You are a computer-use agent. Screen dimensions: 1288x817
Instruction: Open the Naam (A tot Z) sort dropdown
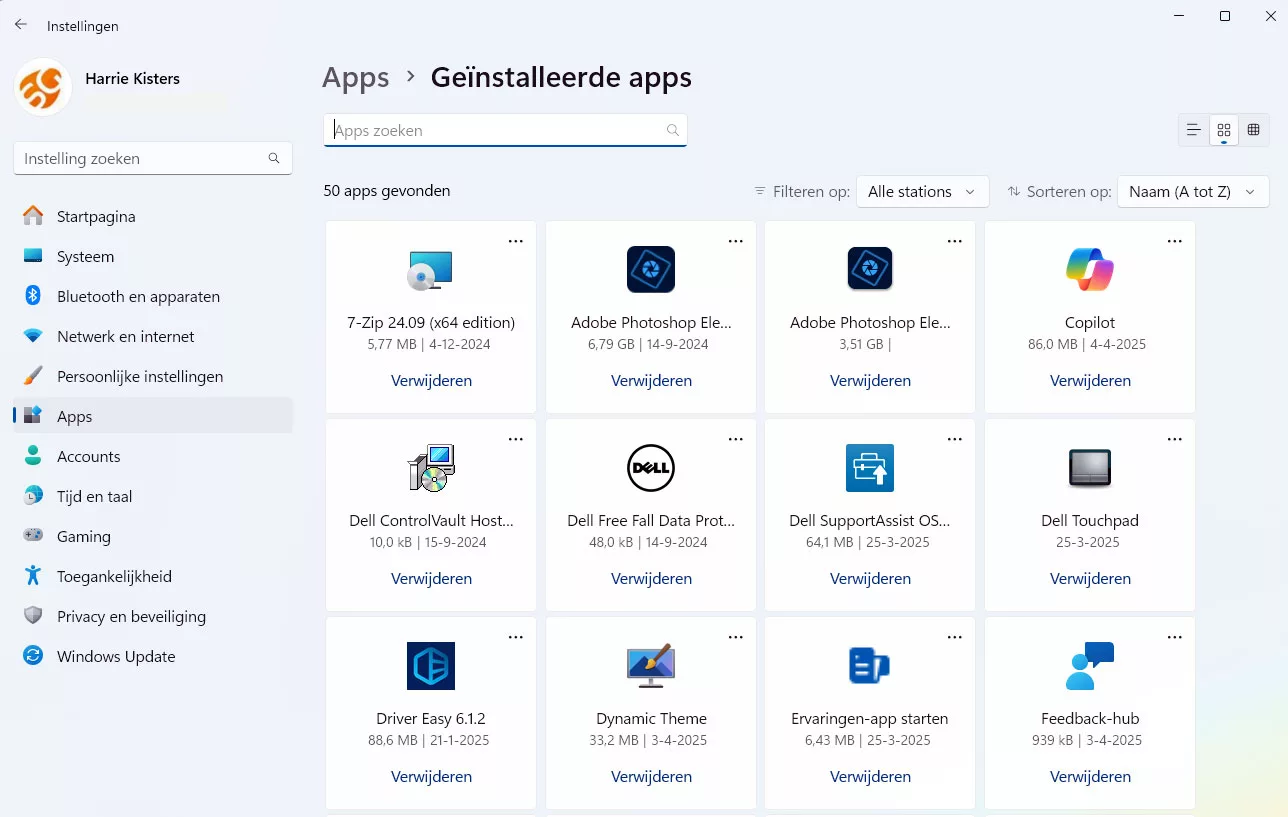click(1193, 191)
